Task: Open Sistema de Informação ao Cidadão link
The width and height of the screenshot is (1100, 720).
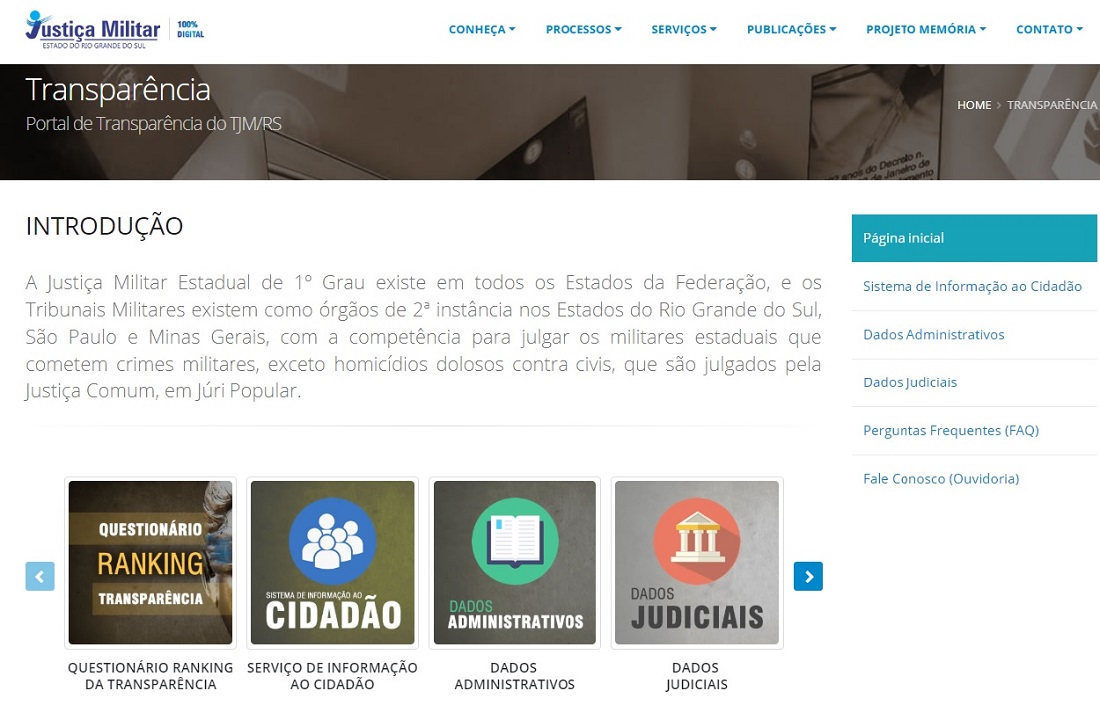Action: pos(972,286)
